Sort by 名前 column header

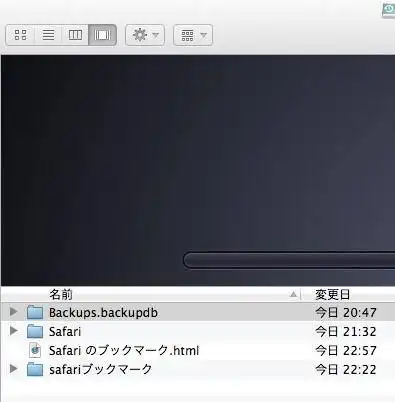[x=60, y=295]
